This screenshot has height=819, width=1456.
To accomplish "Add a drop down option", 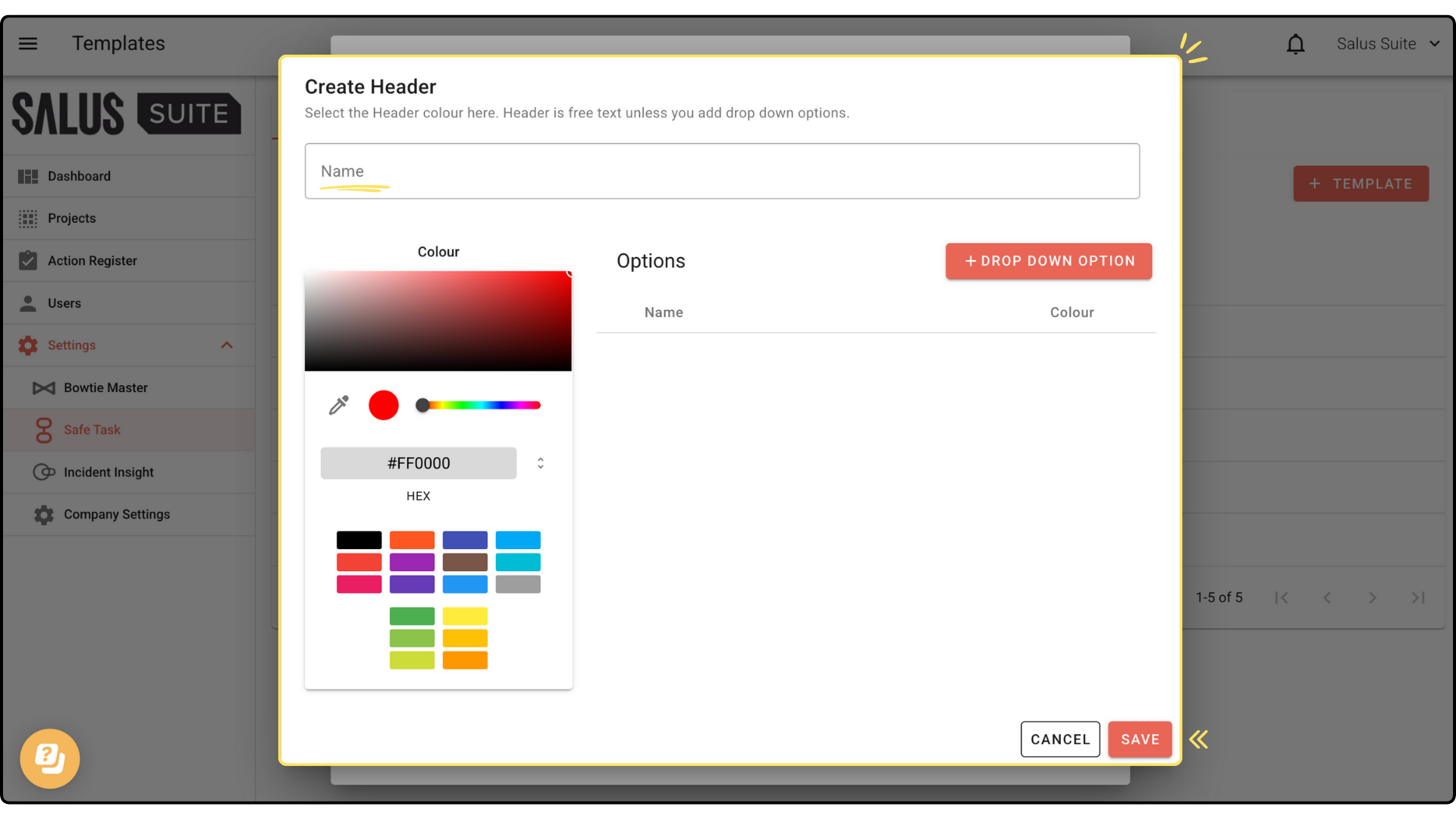I will pos(1048,261).
